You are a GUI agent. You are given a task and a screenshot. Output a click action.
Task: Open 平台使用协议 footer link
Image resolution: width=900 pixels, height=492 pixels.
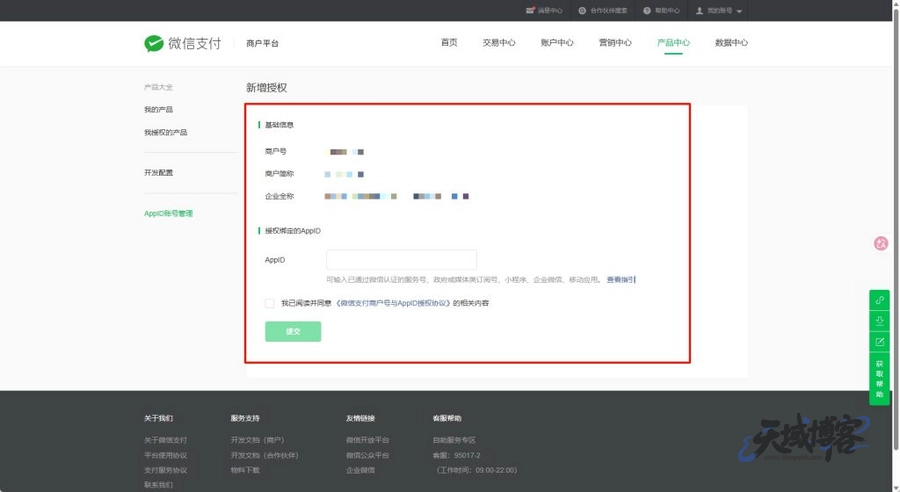(x=165, y=455)
